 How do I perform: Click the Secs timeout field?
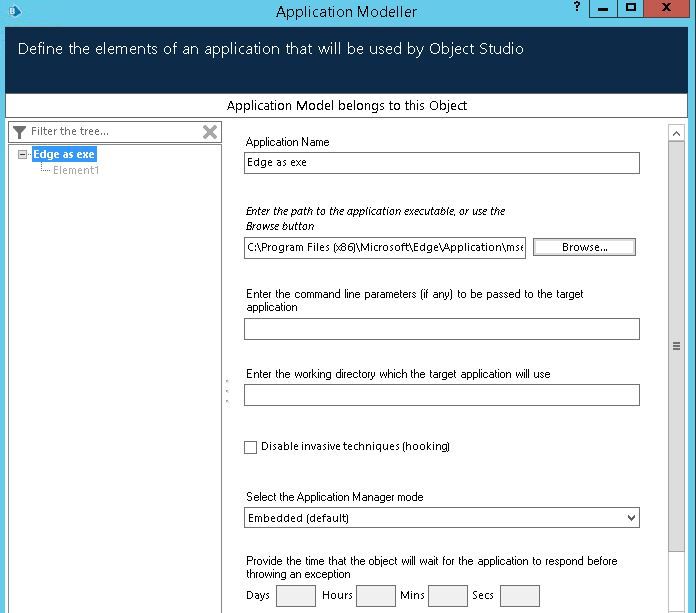(x=519, y=596)
